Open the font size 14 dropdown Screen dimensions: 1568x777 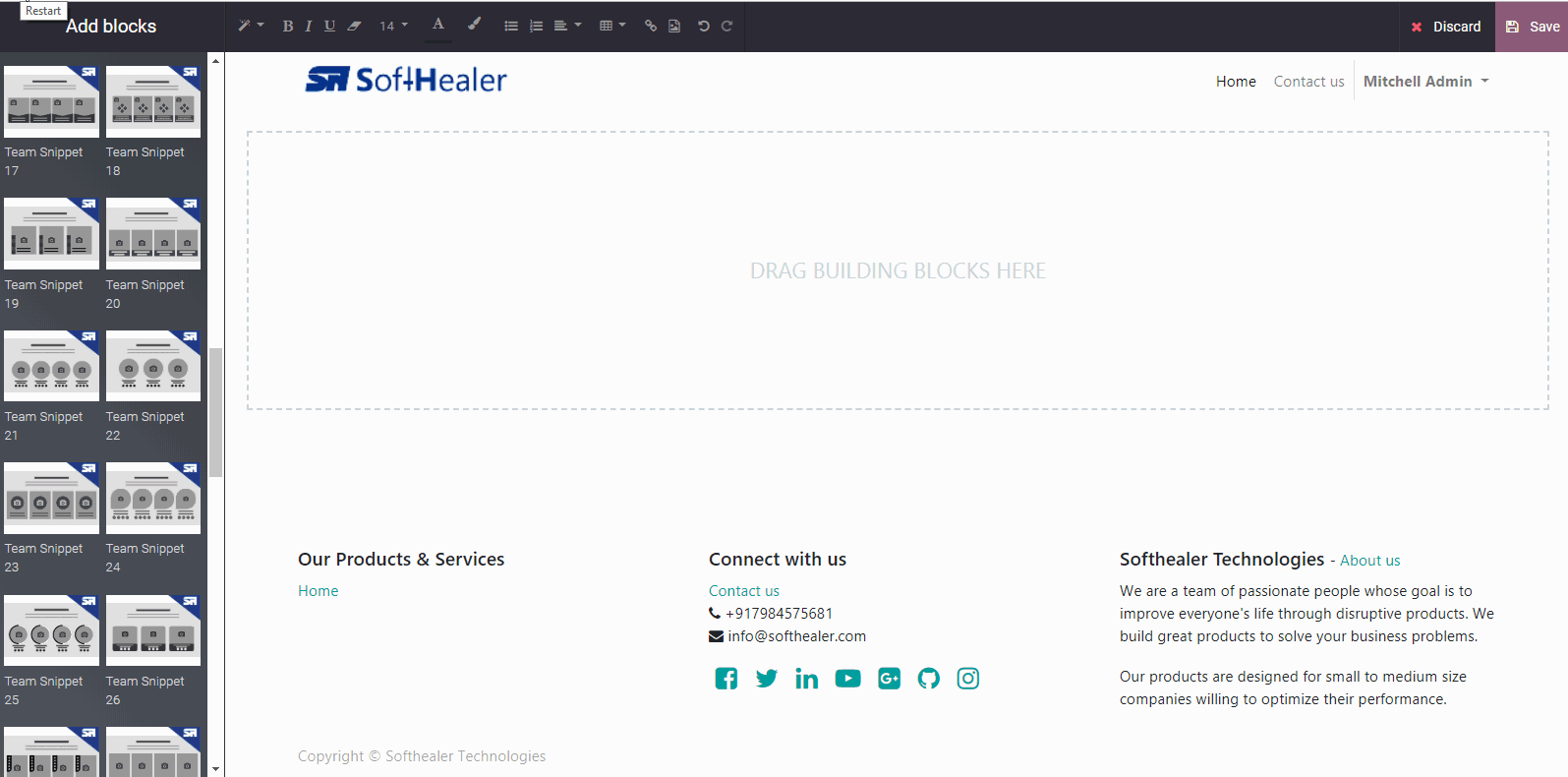coord(393,26)
